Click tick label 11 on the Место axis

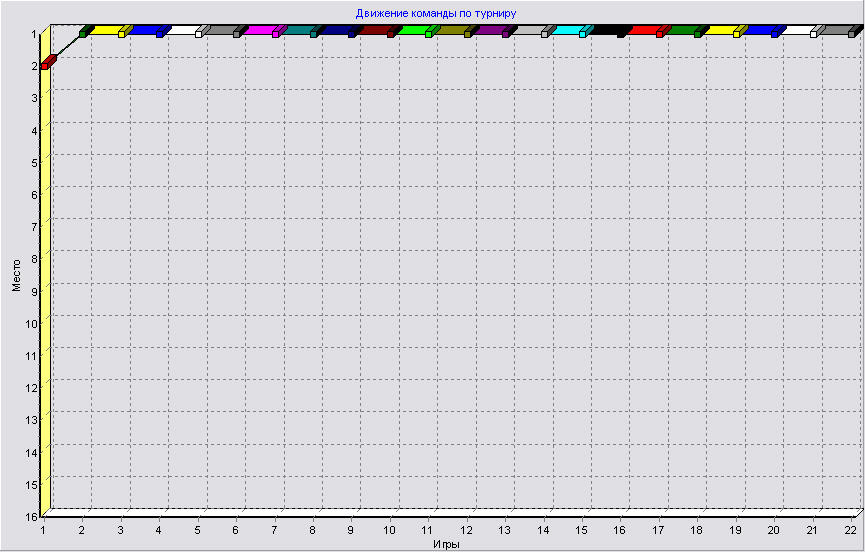click(x=31, y=356)
